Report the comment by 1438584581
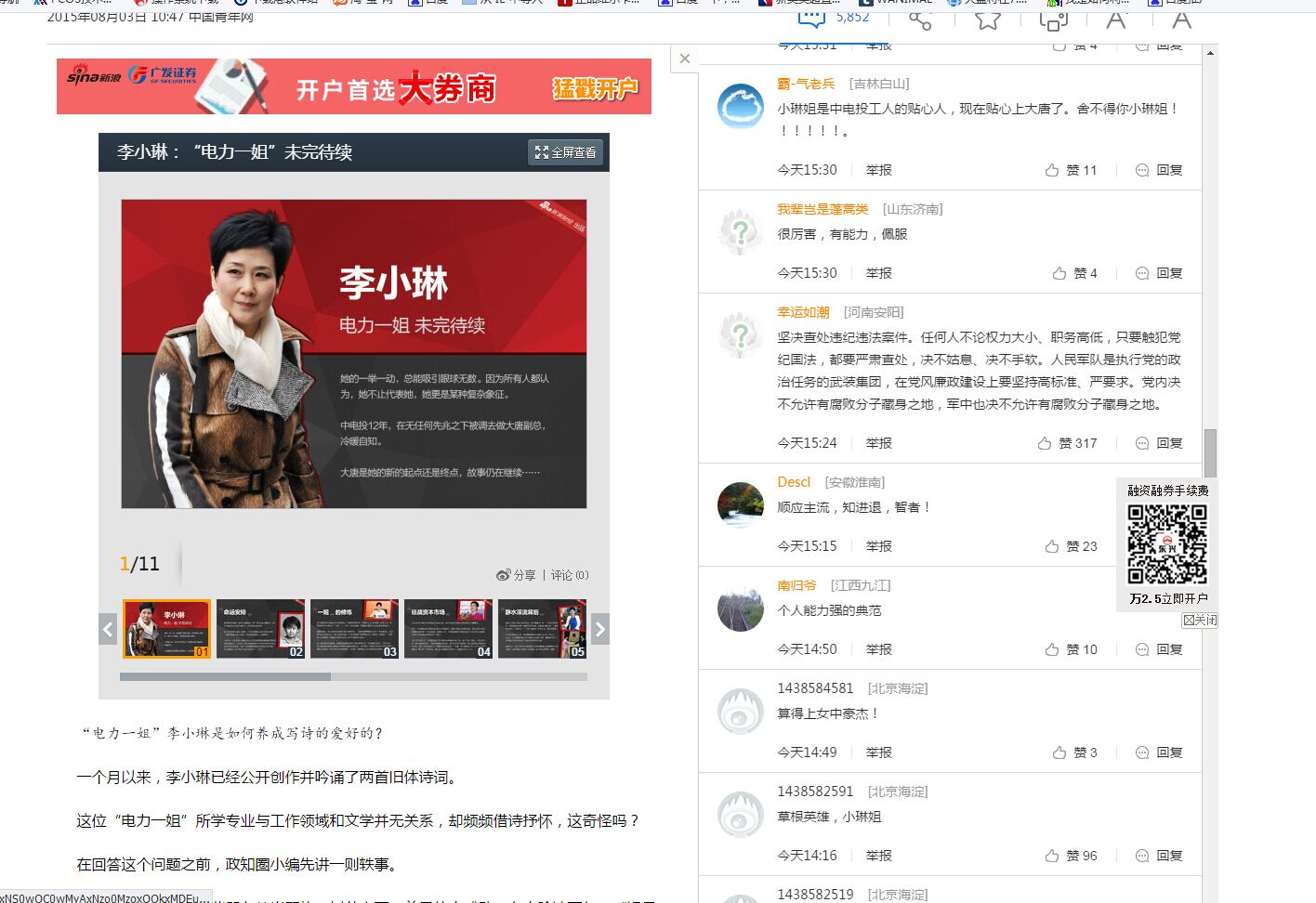This screenshot has width=1316, height=903. coord(878,752)
